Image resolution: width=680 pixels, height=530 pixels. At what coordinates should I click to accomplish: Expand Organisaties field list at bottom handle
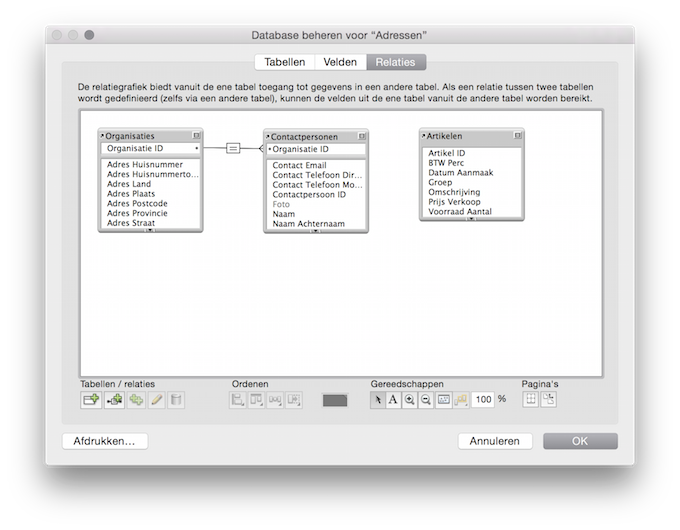coord(150,230)
